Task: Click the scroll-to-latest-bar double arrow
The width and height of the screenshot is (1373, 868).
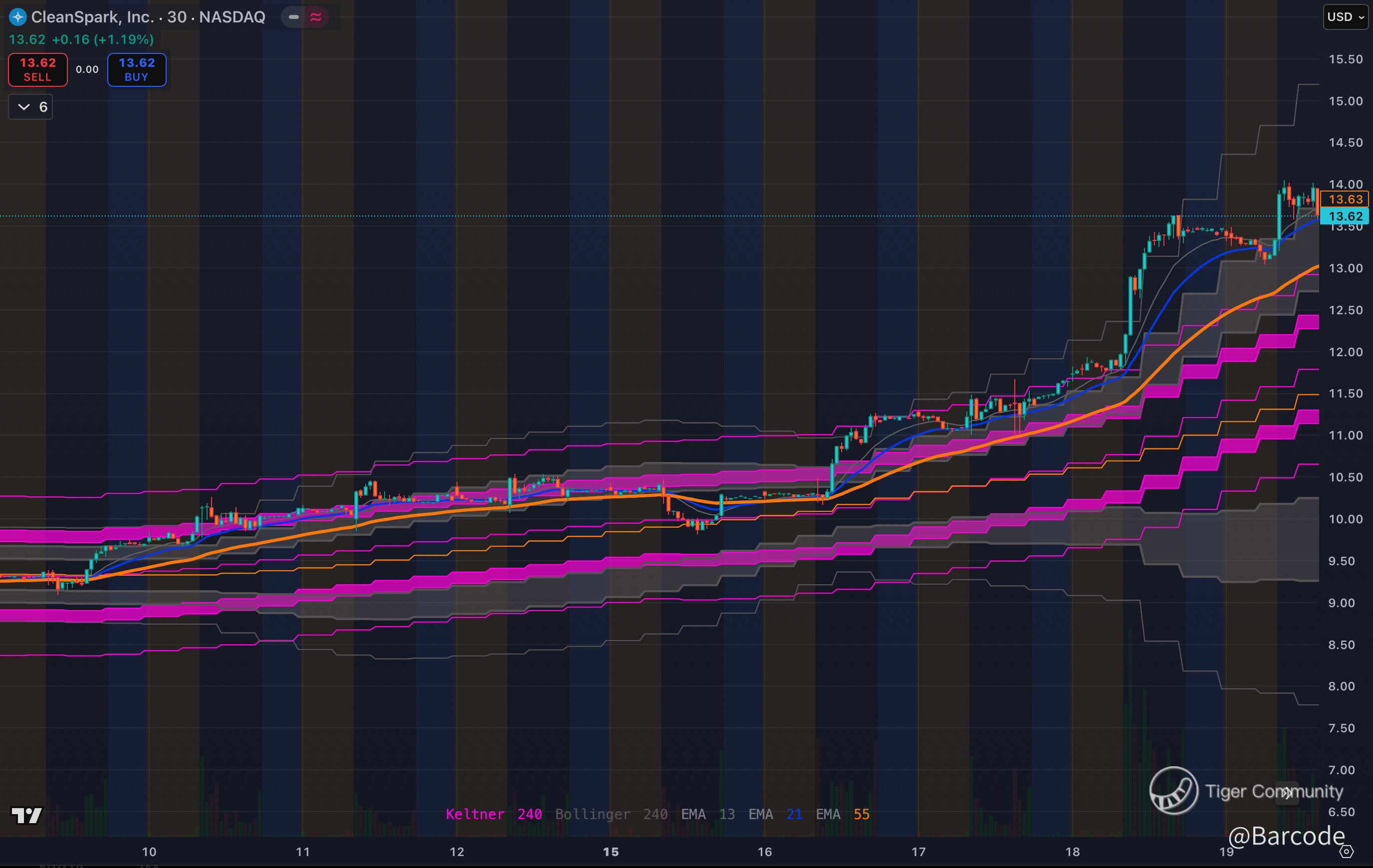Action: (1287, 793)
